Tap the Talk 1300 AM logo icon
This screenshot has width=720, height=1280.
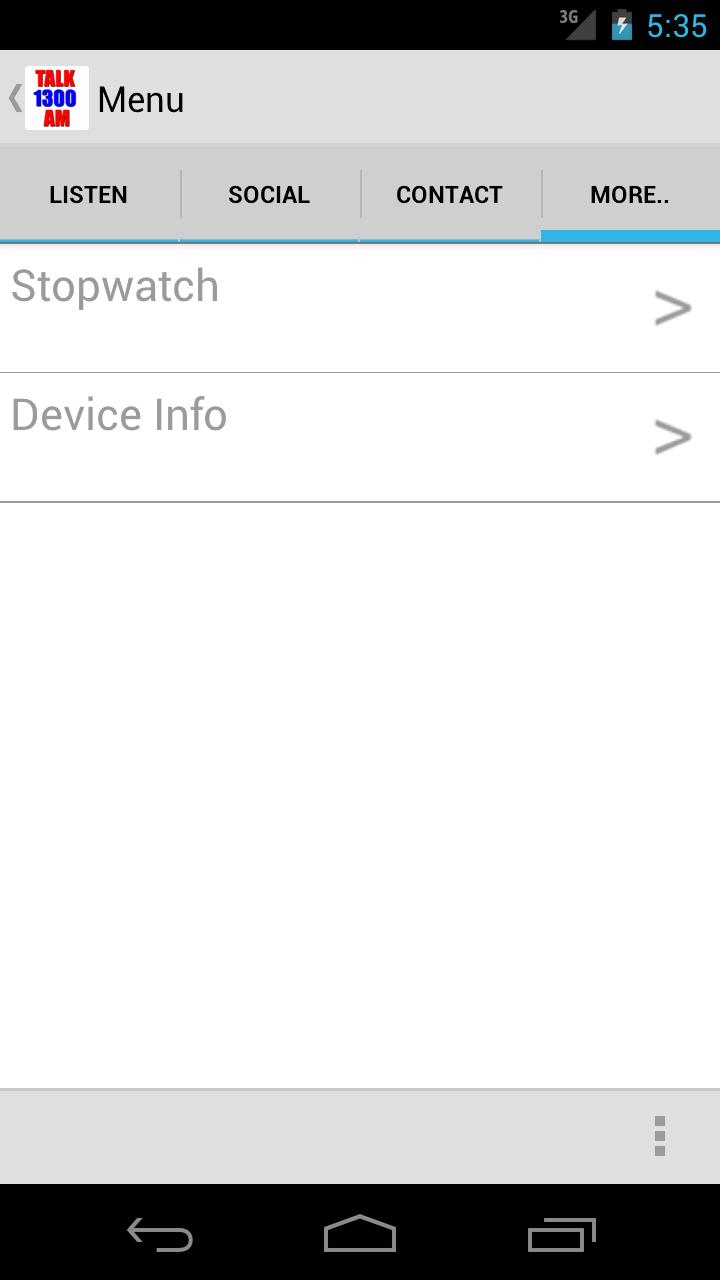coord(57,98)
